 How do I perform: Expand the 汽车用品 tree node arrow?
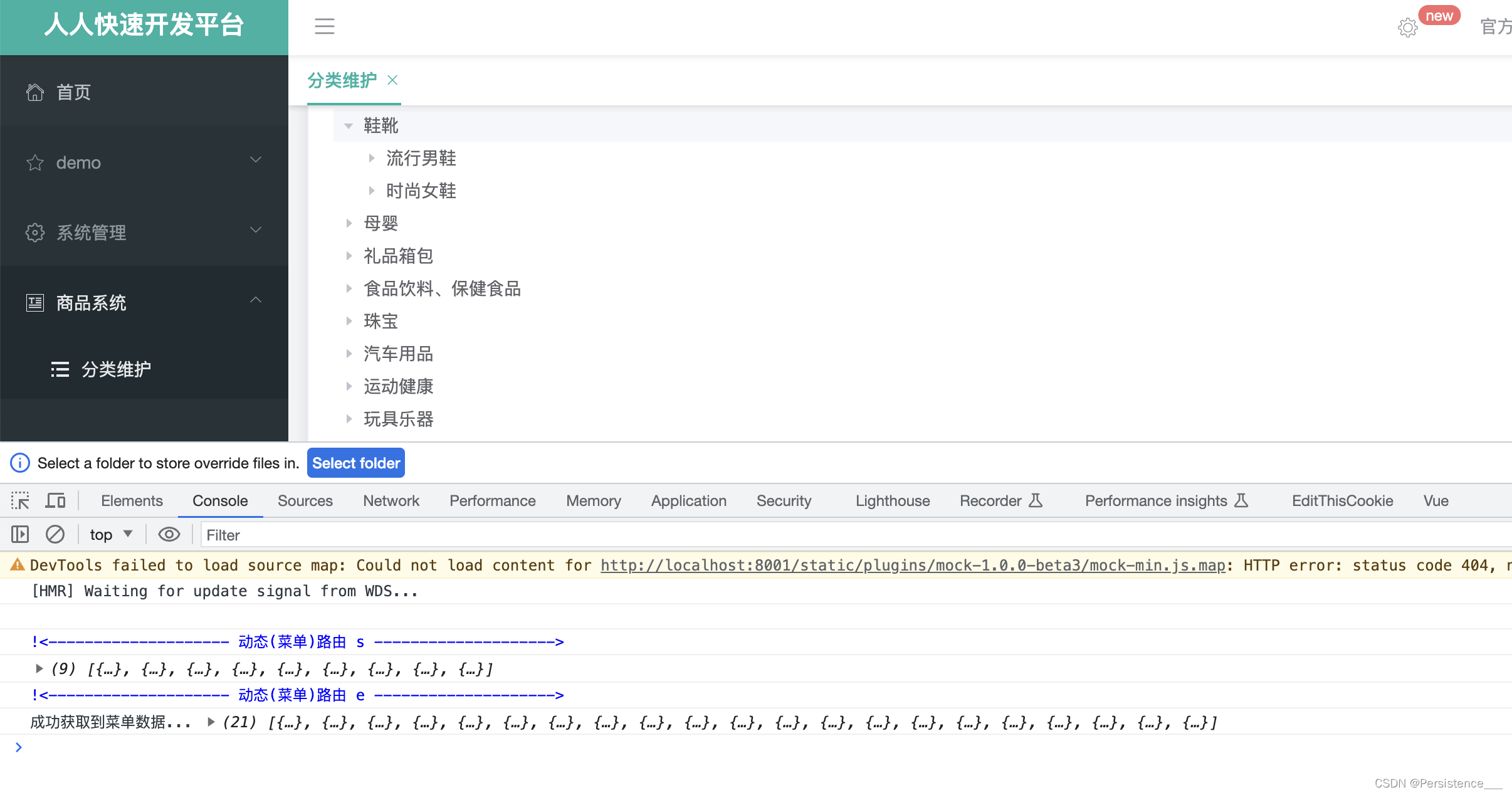(x=349, y=354)
